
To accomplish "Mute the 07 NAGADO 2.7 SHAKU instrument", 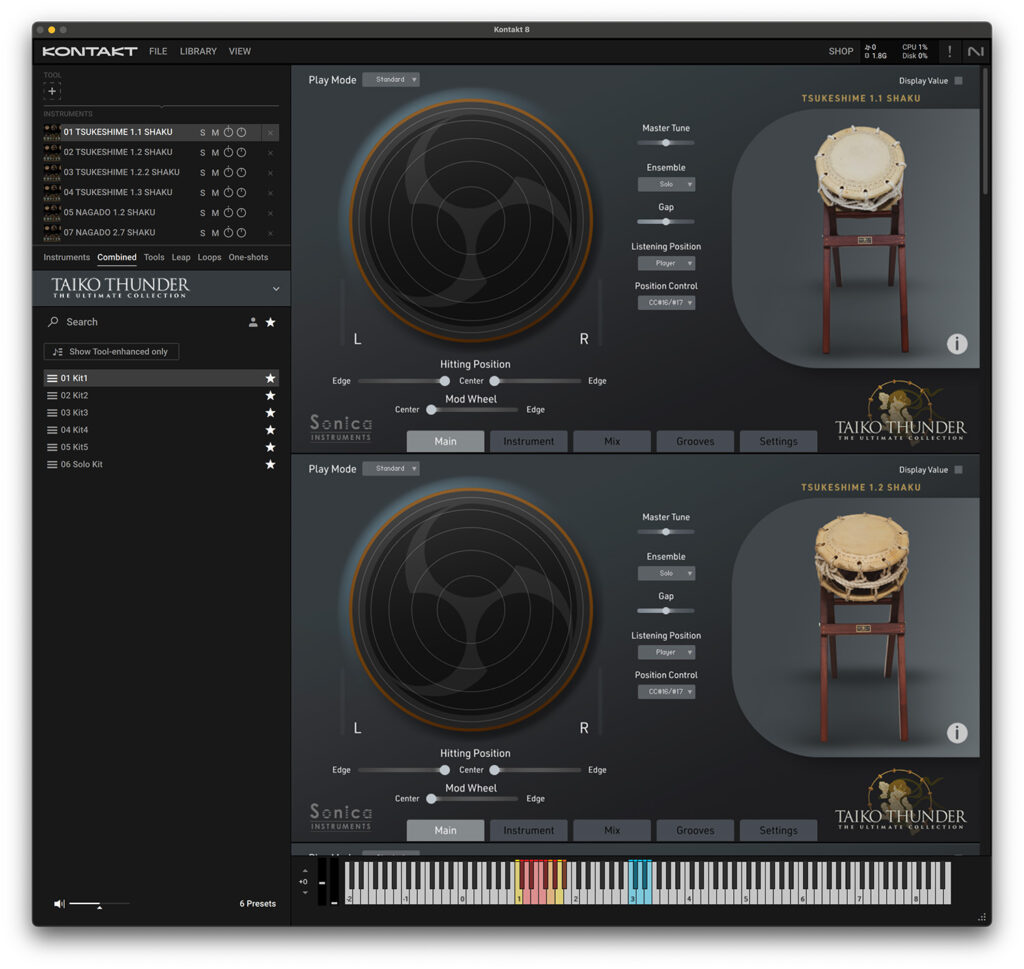I will (x=215, y=233).
